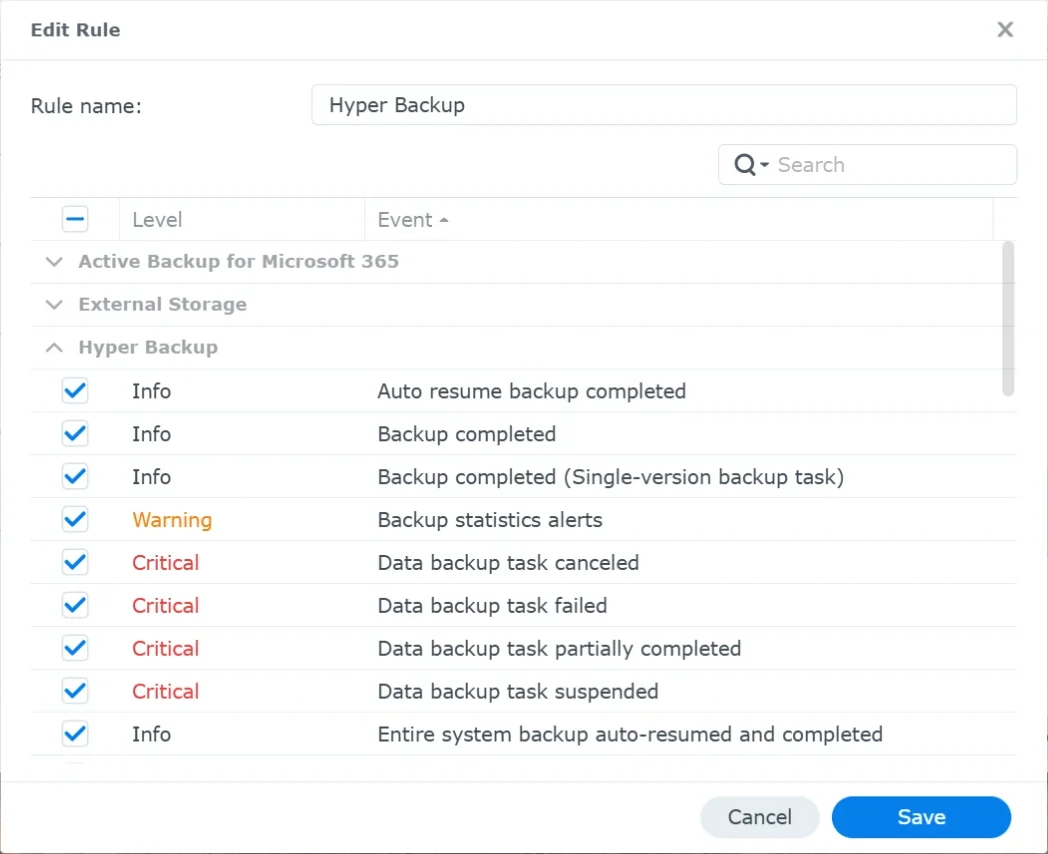Uncheck Backup statistics alerts checkbox
This screenshot has width=1048, height=854.
75,519
